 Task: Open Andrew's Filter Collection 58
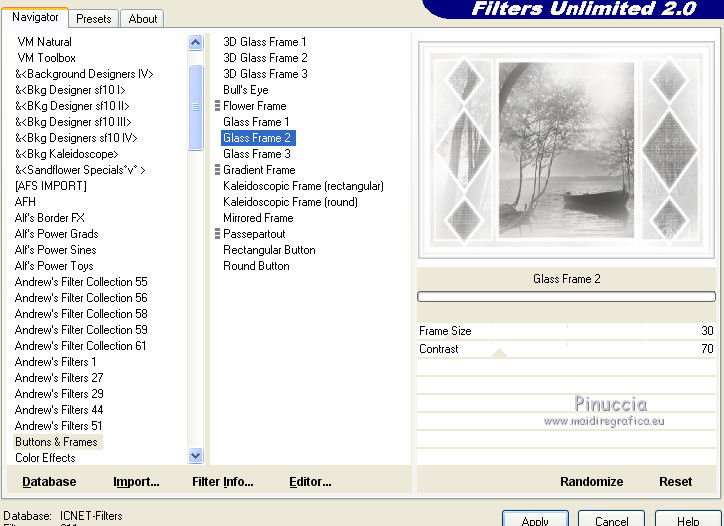point(81,314)
